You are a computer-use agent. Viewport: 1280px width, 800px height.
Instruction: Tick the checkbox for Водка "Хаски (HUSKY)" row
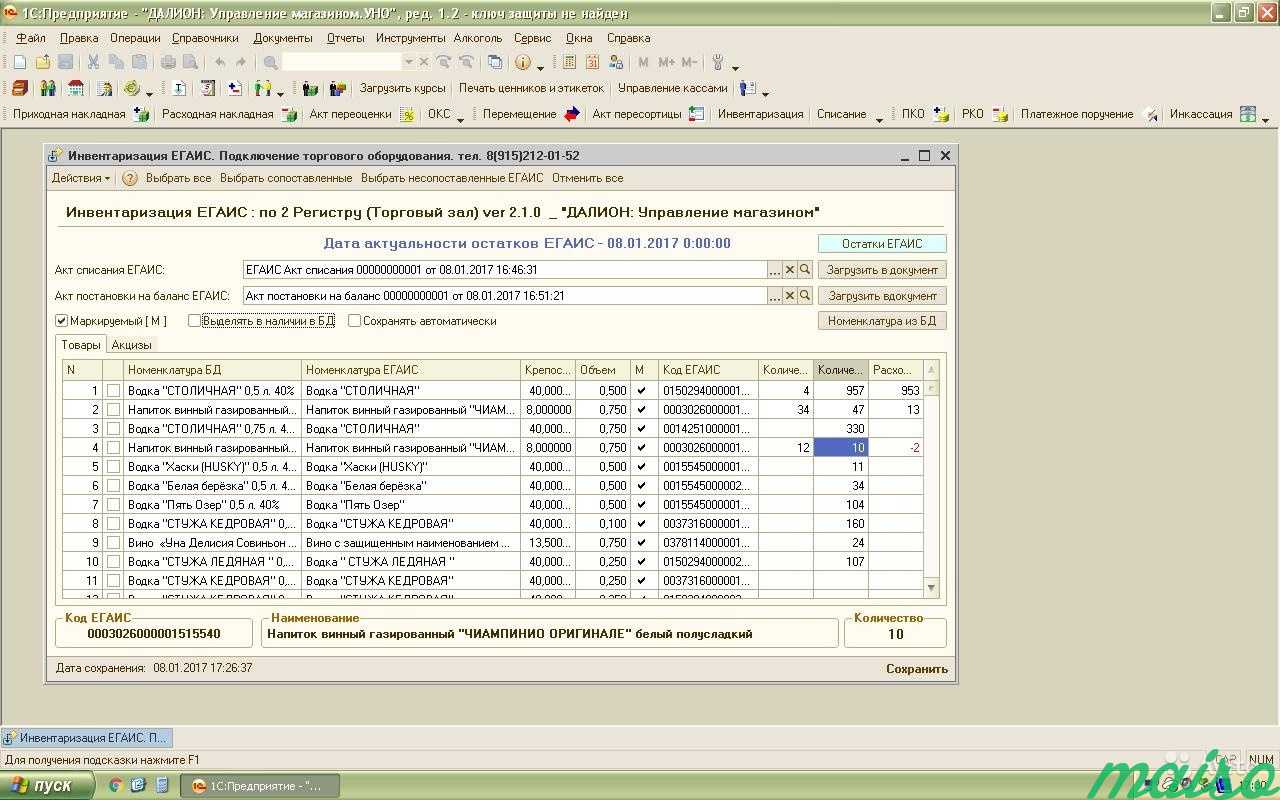coord(113,467)
